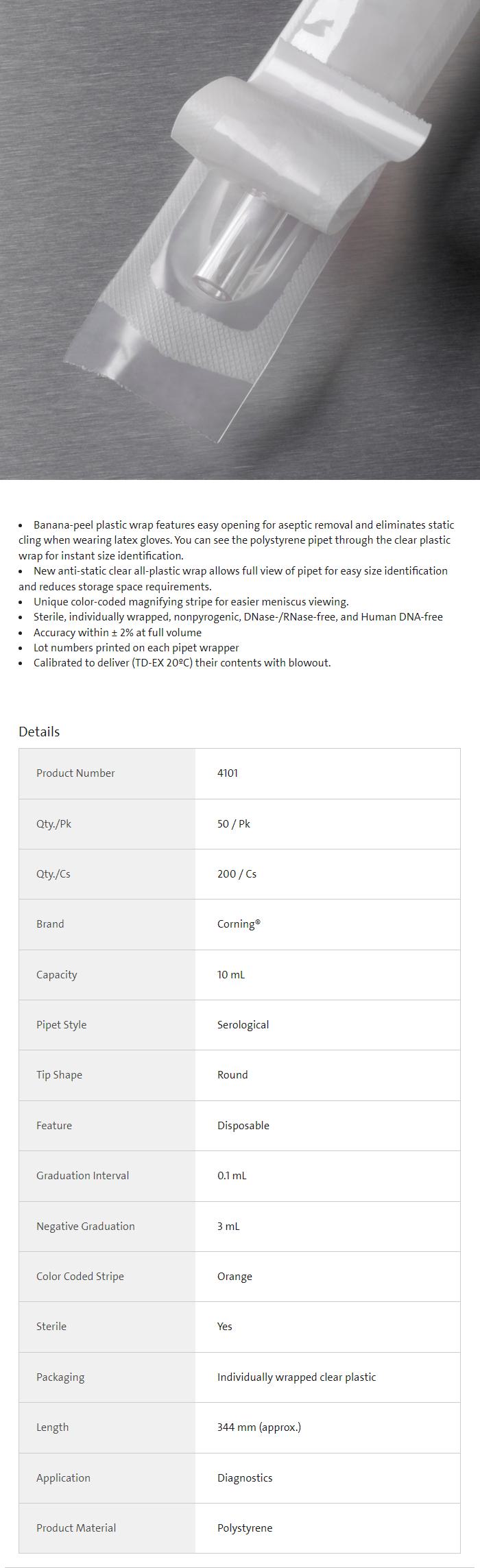Select the Corning® brand value
The width and height of the screenshot is (480, 1568).
[239, 924]
